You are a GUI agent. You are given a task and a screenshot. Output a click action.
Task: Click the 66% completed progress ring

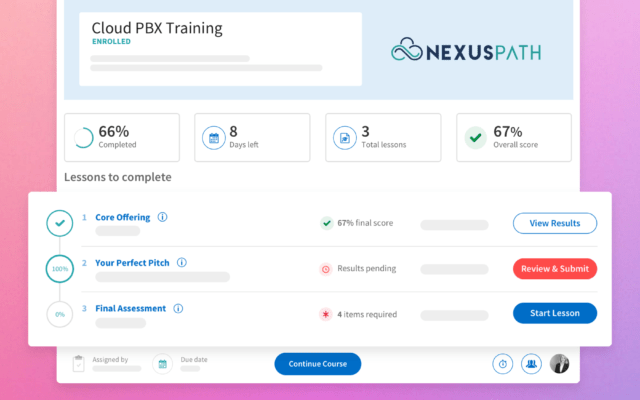click(84, 138)
